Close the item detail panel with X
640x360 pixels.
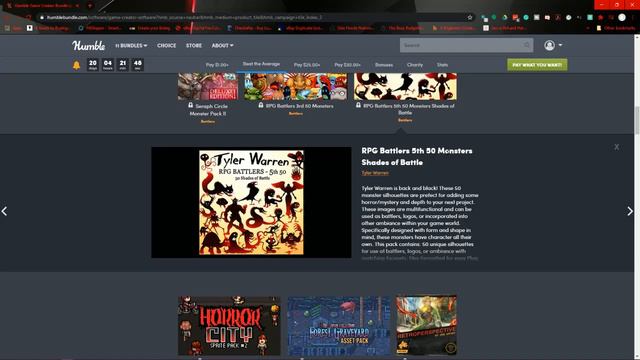point(616,147)
